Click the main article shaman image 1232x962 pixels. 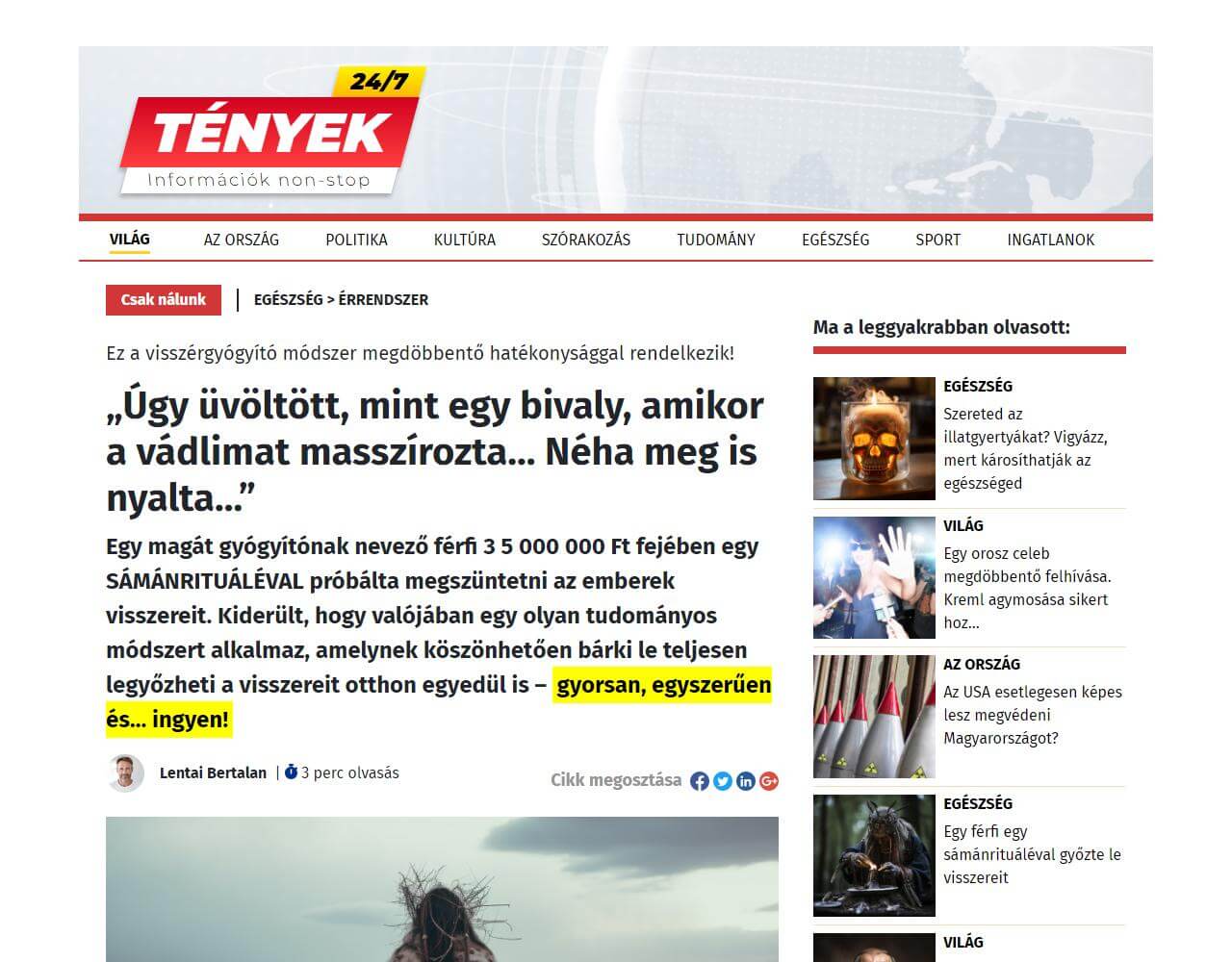pos(442,889)
